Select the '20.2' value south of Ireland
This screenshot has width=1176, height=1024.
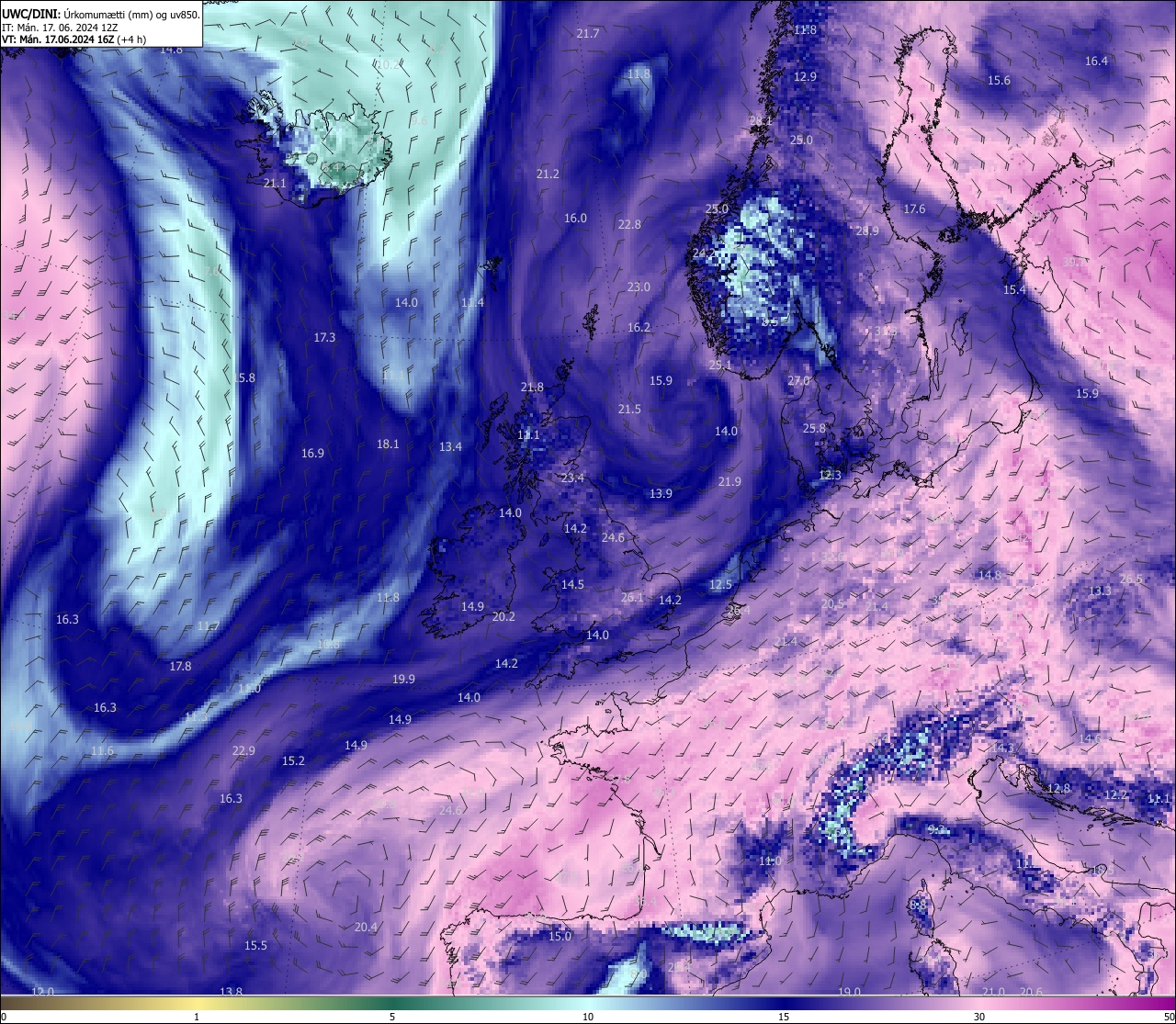[503, 617]
